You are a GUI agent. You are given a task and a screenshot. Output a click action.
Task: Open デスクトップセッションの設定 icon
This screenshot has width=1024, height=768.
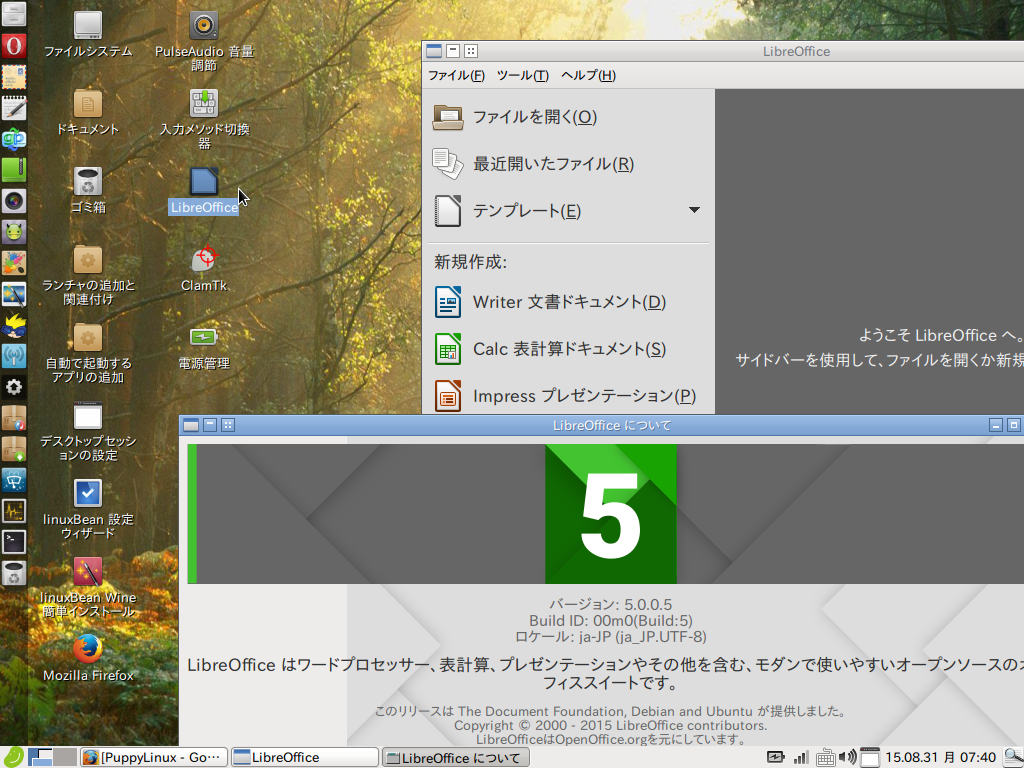(88, 431)
